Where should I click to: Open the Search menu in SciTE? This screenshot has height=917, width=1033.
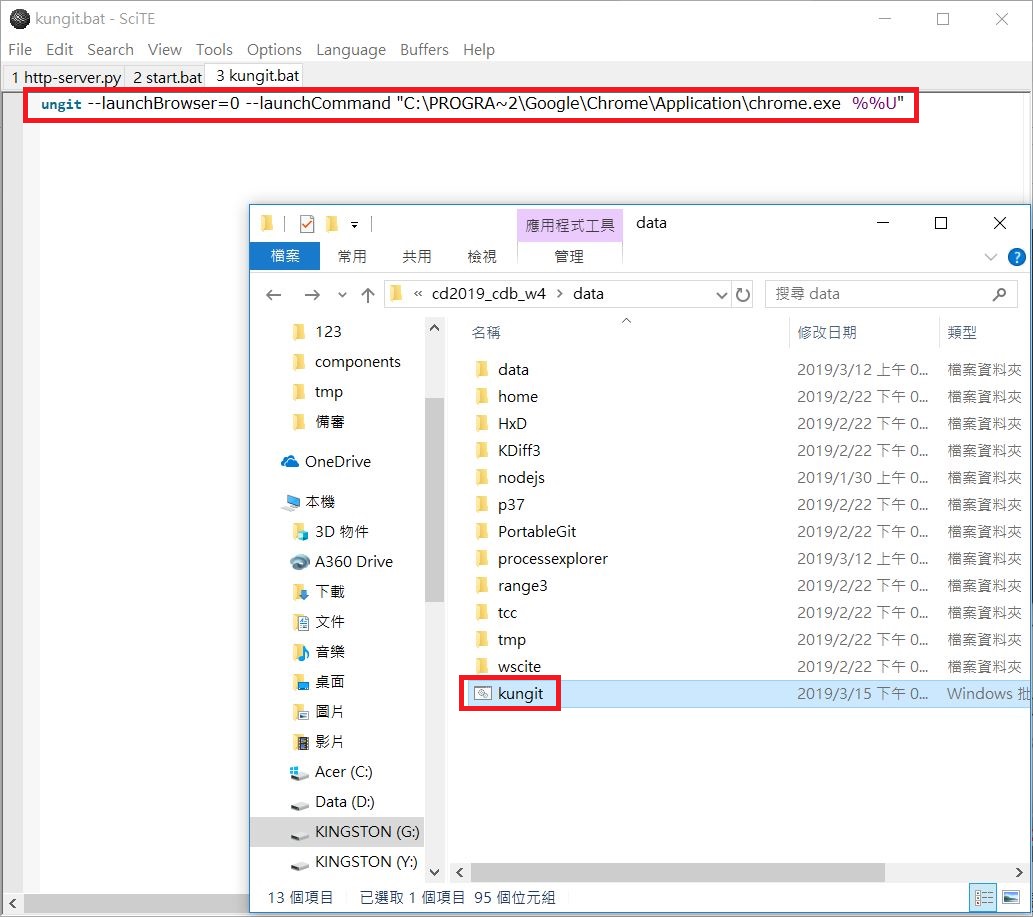(x=110, y=49)
